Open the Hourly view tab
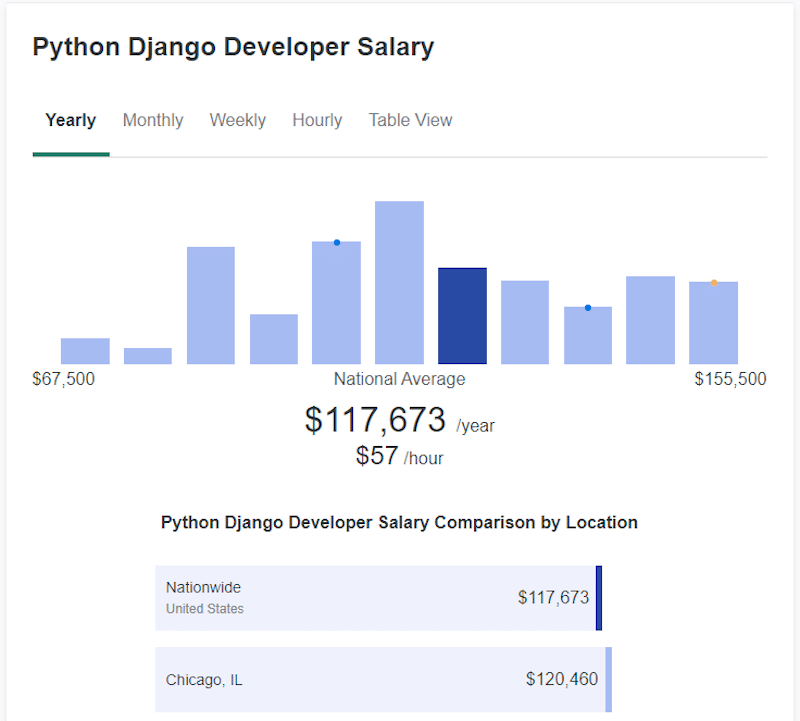Viewport: 800px width, 721px height. (317, 119)
